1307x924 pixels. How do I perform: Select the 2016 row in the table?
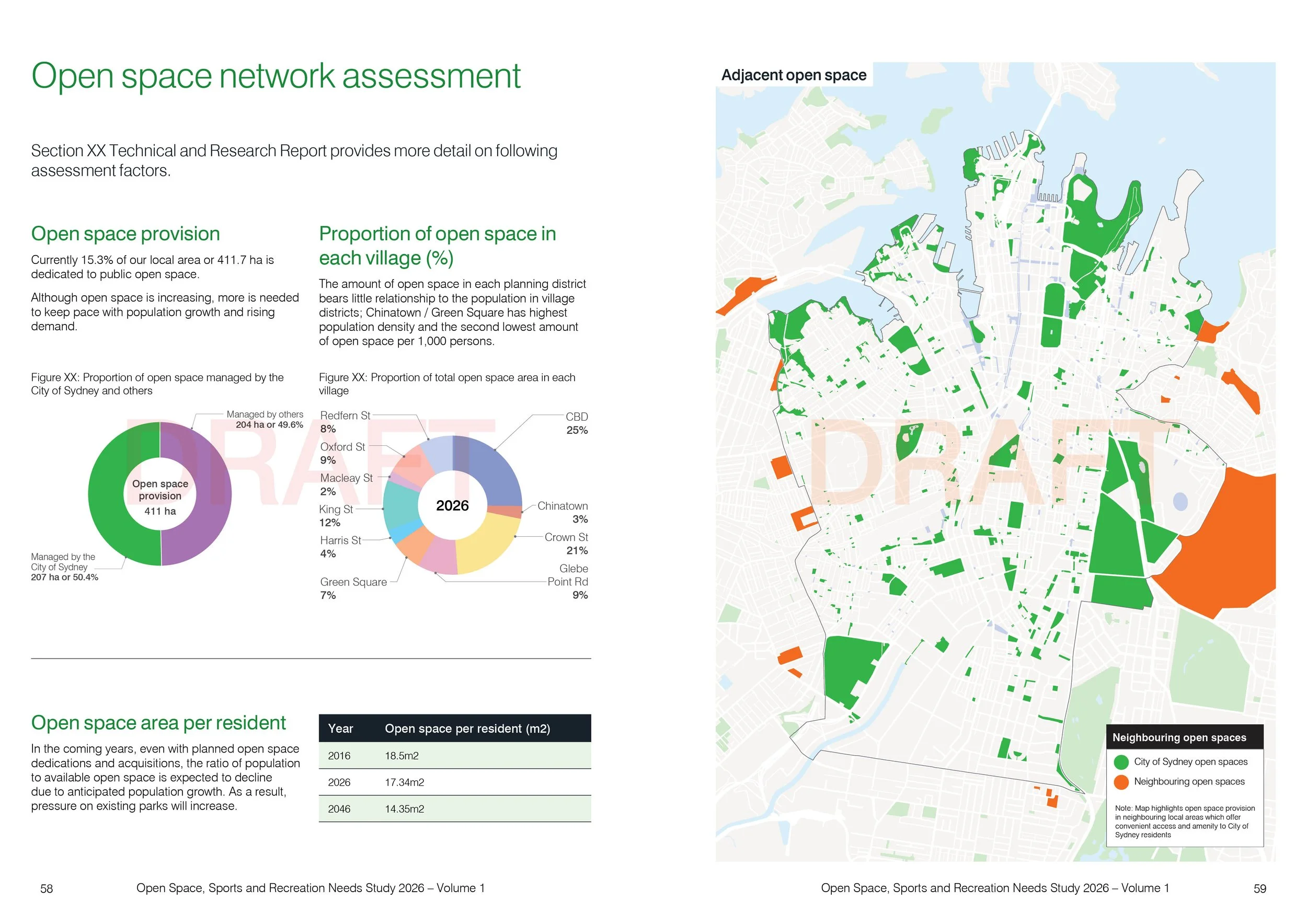pos(339,756)
